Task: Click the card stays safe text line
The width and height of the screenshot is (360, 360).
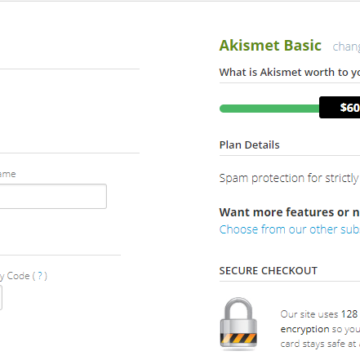Action: 320,344
